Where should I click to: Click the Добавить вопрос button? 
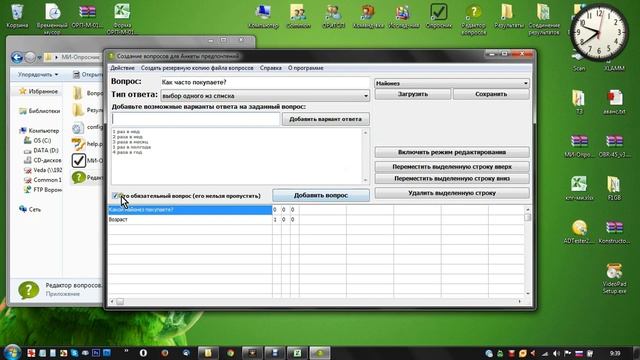click(321, 195)
